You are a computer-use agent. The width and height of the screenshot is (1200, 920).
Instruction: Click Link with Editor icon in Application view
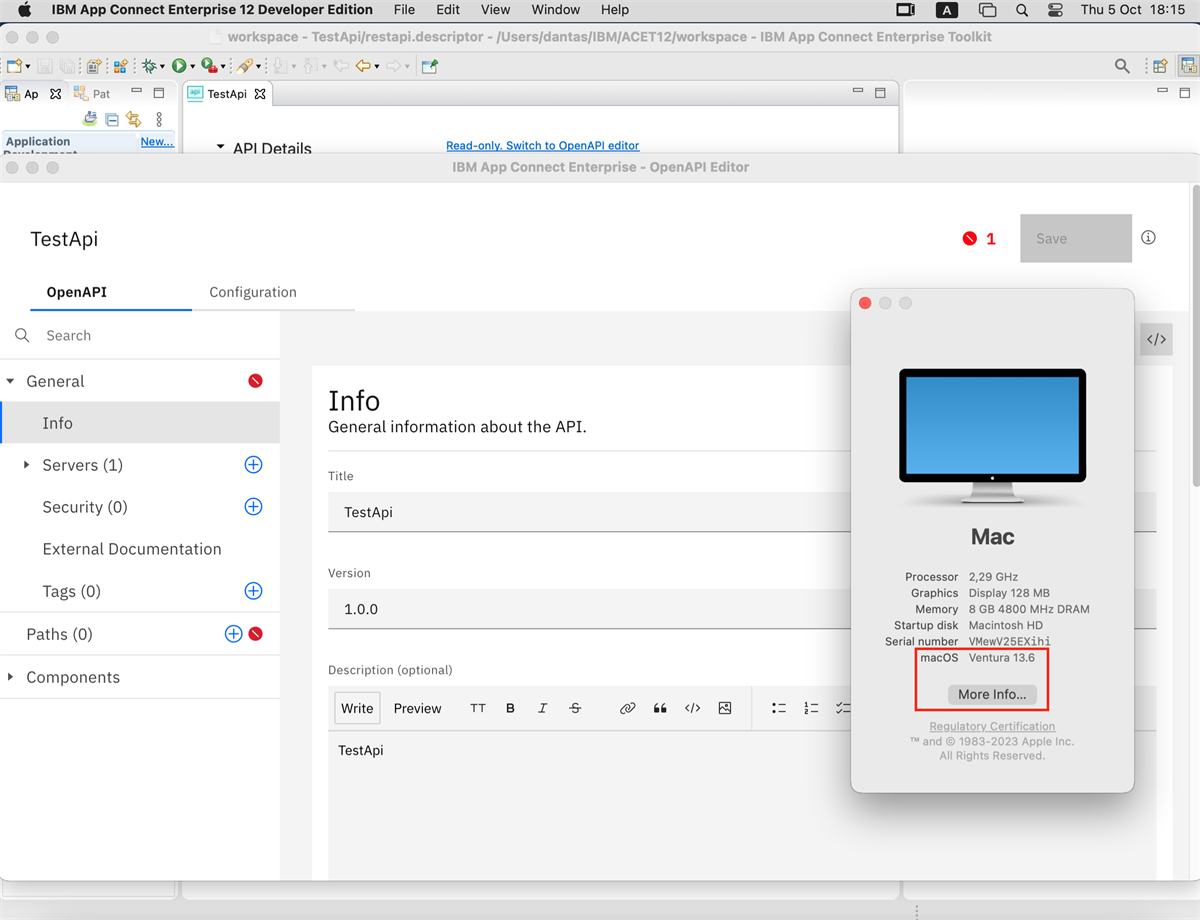(x=133, y=120)
